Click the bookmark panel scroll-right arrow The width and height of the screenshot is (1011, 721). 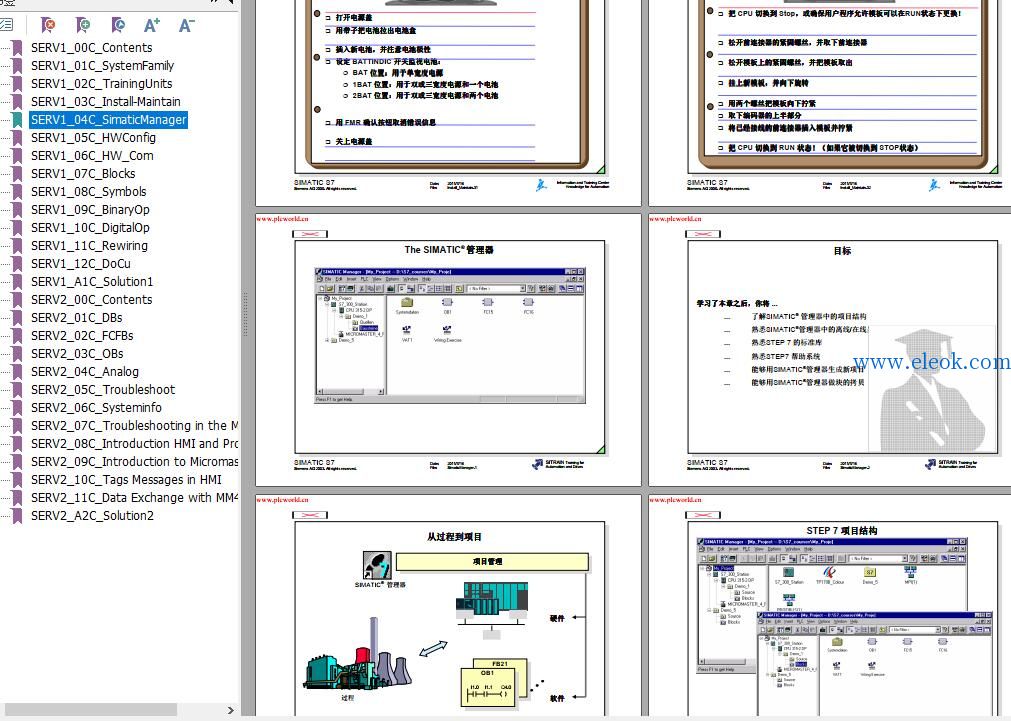[231, 710]
